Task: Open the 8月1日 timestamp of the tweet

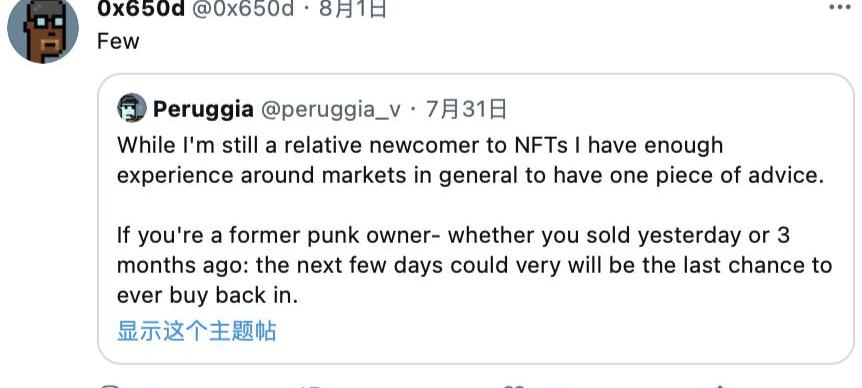Action: [x=352, y=9]
